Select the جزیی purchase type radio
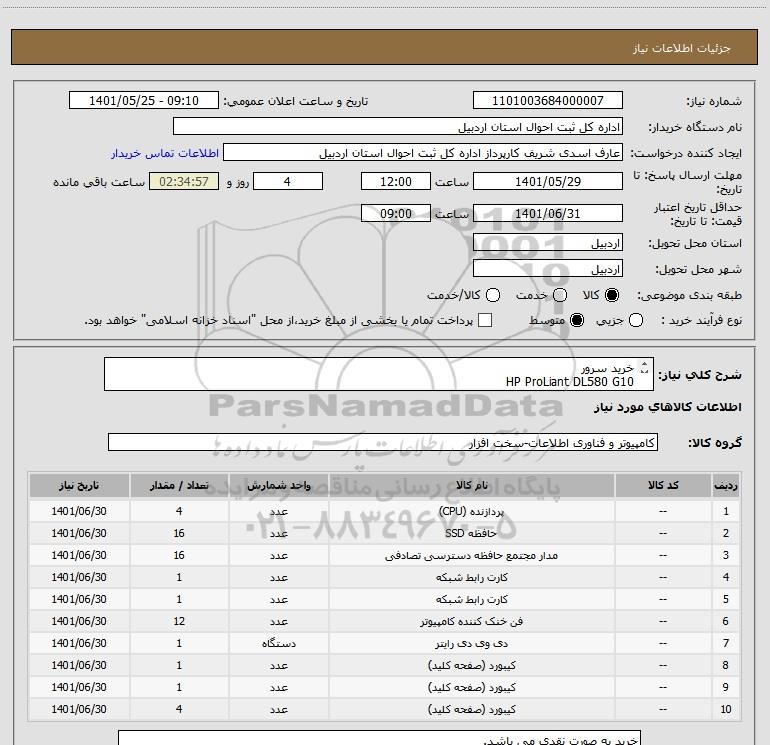 pyautogui.click(x=635, y=320)
